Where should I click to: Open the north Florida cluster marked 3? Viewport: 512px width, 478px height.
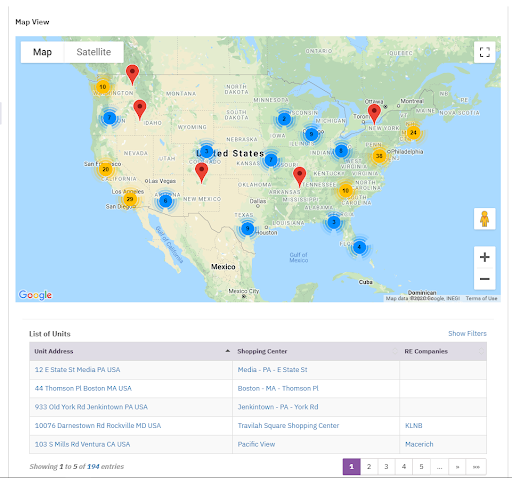[x=334, y=222]
